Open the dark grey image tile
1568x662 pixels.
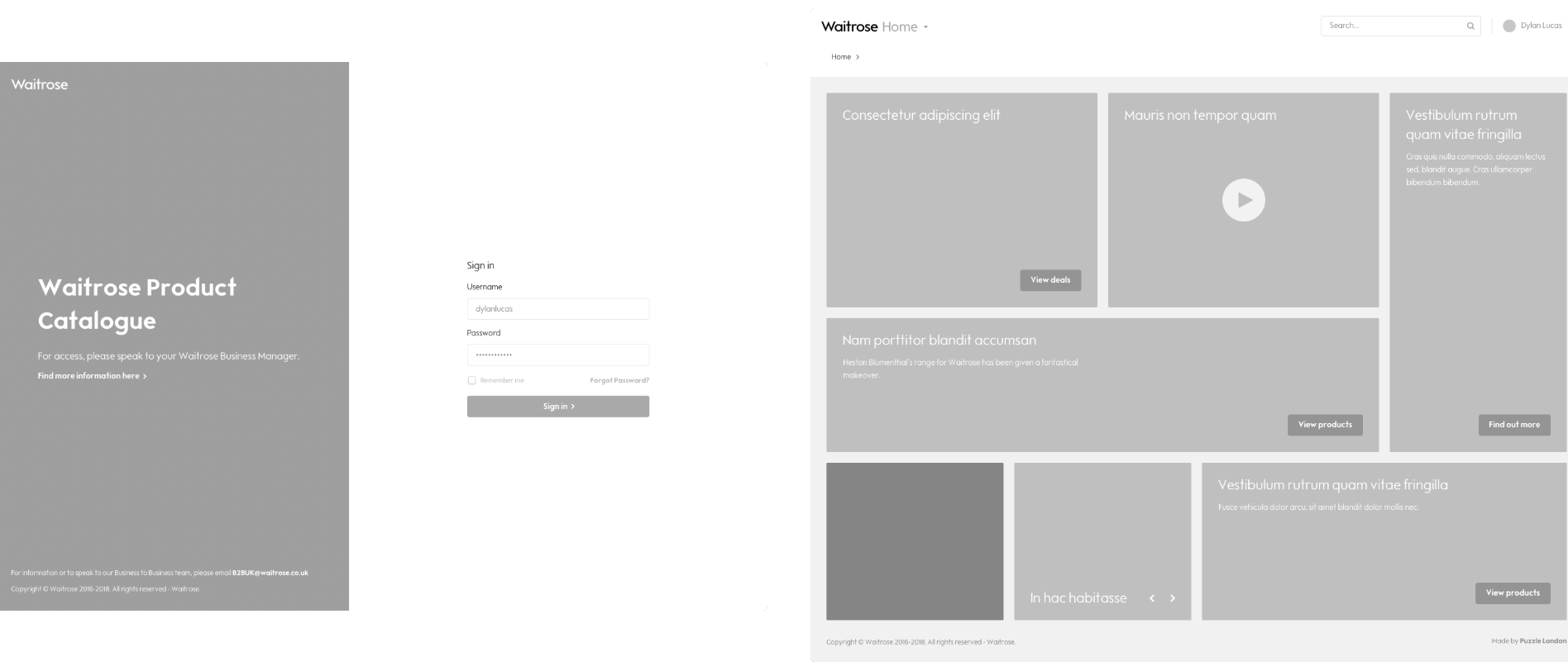tap(915, 541)
